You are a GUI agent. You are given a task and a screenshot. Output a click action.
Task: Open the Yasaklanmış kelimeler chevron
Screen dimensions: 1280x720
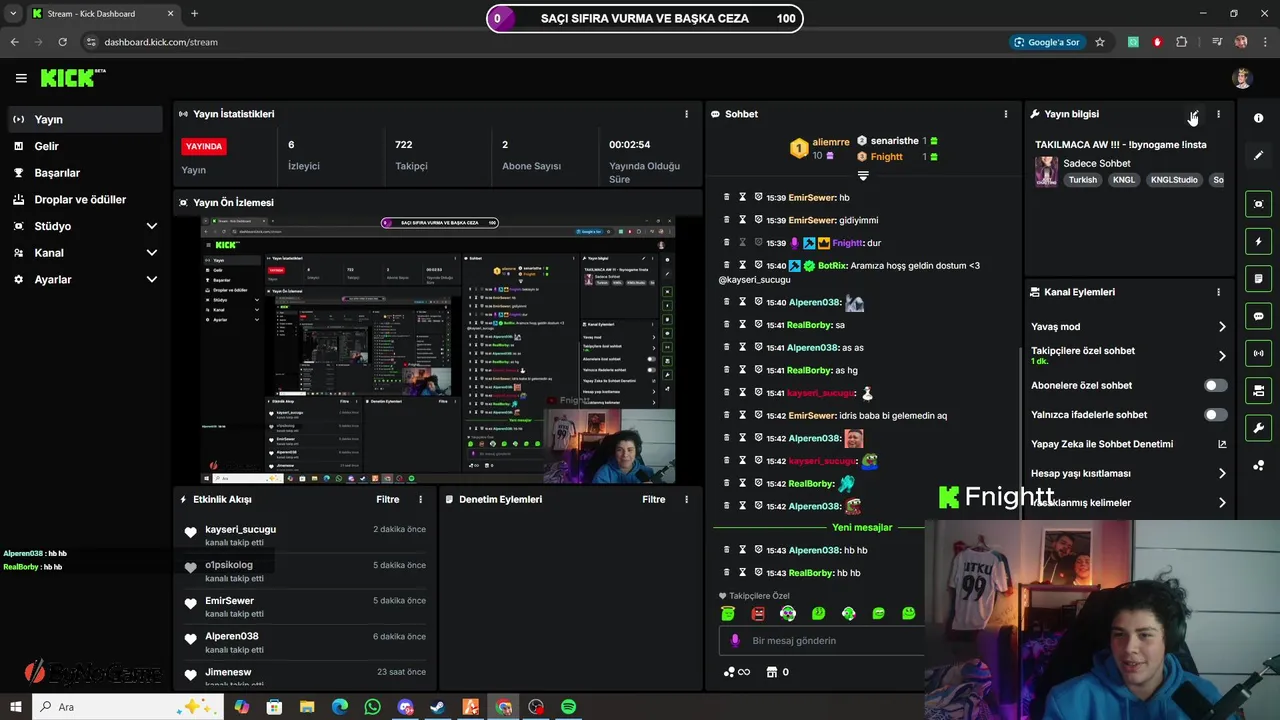(x=1222, y=503)
